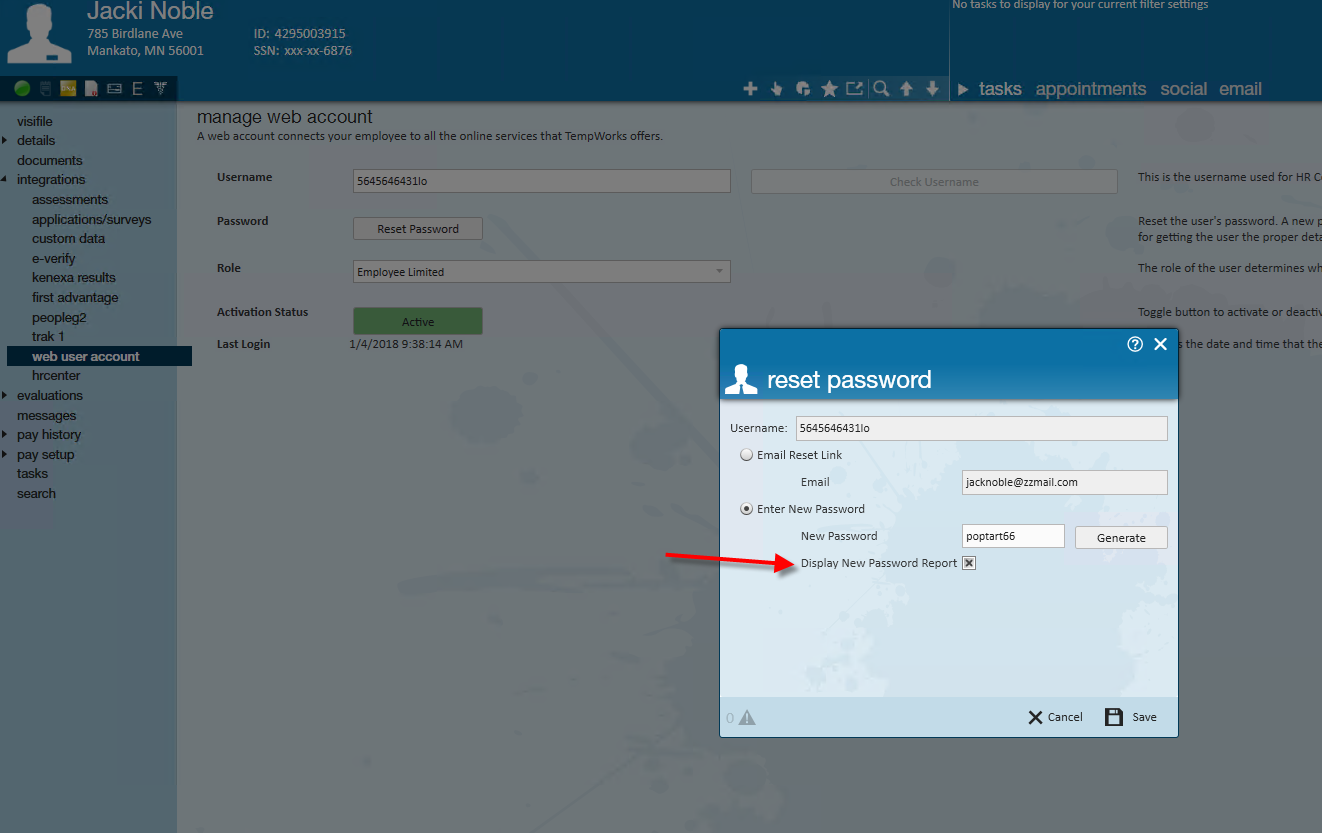Screen dimensions: 1322x833
Task: Switch to the email tab
Action: coord(1240,89)
